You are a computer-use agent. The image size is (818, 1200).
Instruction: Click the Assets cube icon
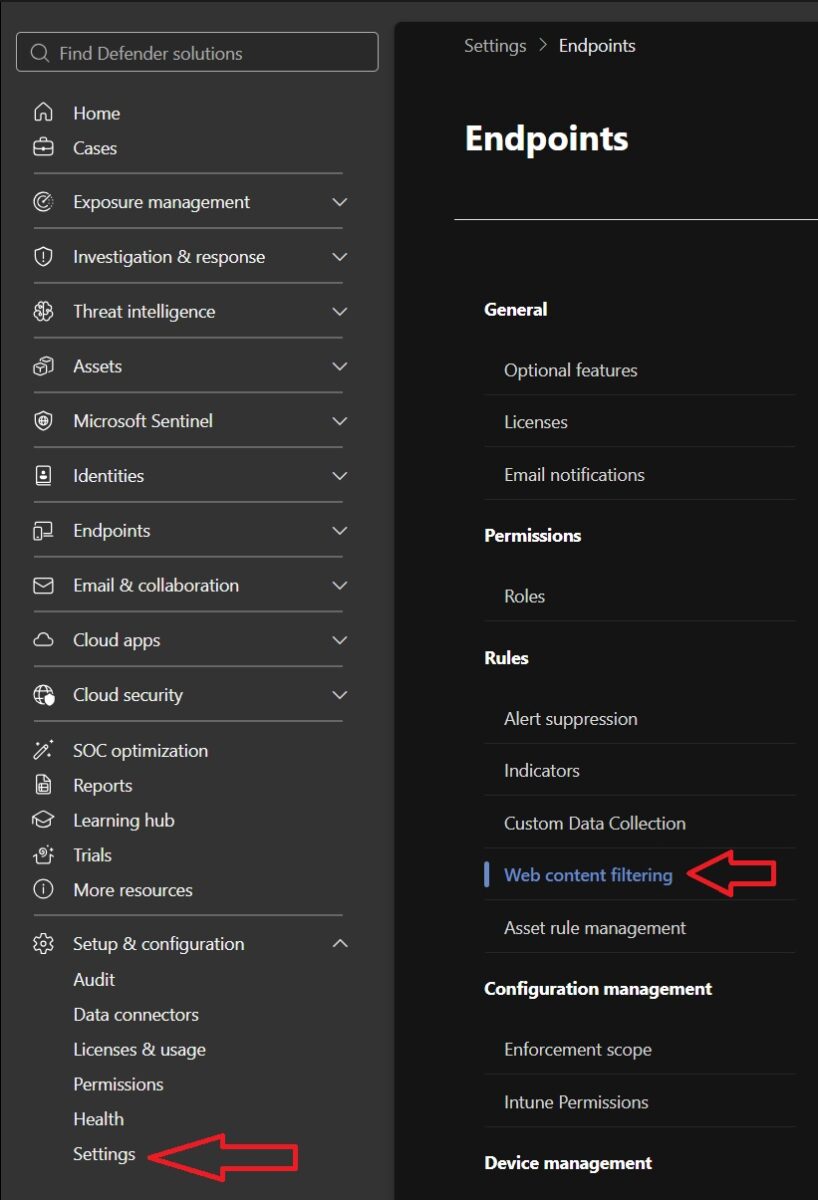pyautogui.click(x=43, y=366)
